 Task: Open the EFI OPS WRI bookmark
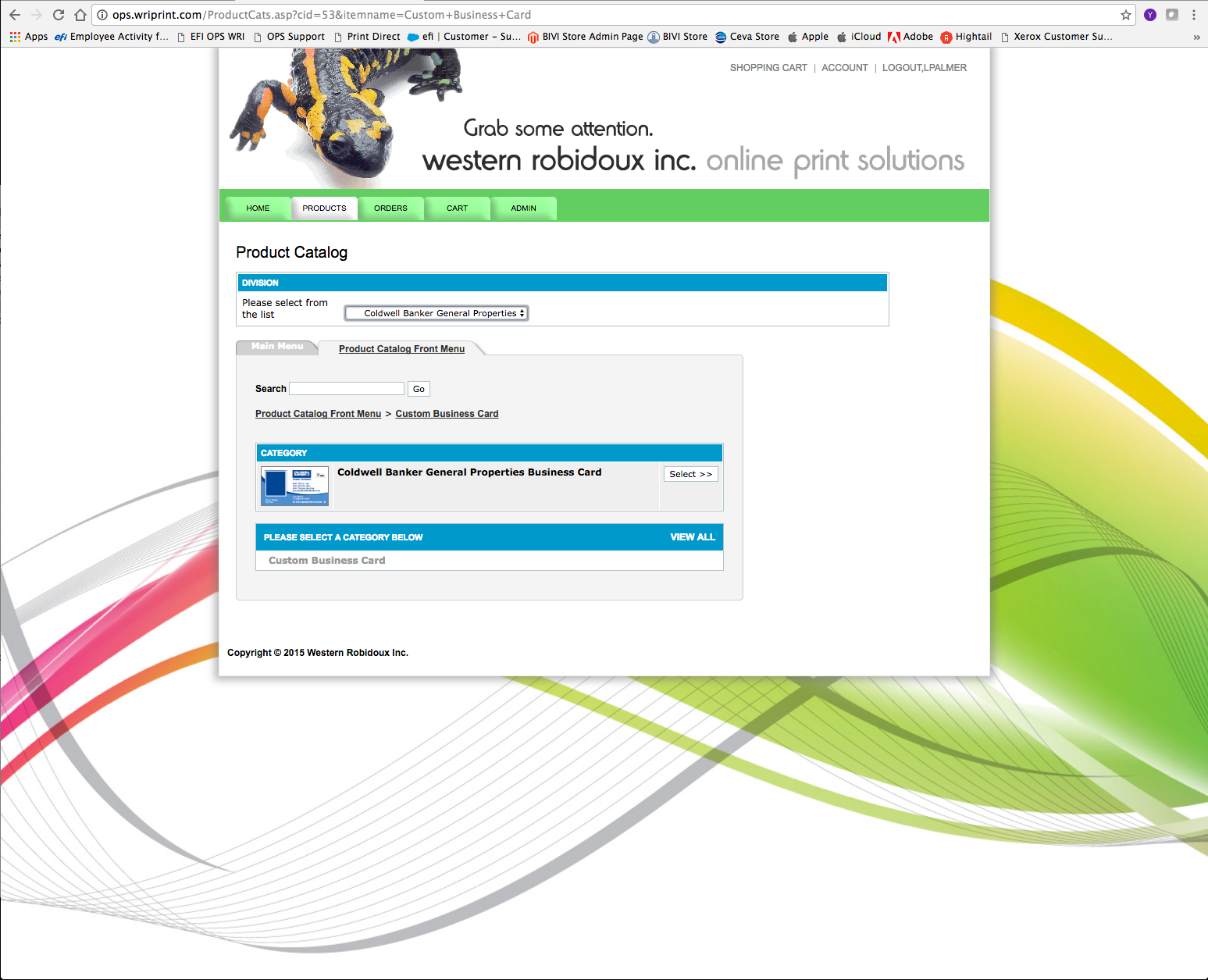point(211,37)
